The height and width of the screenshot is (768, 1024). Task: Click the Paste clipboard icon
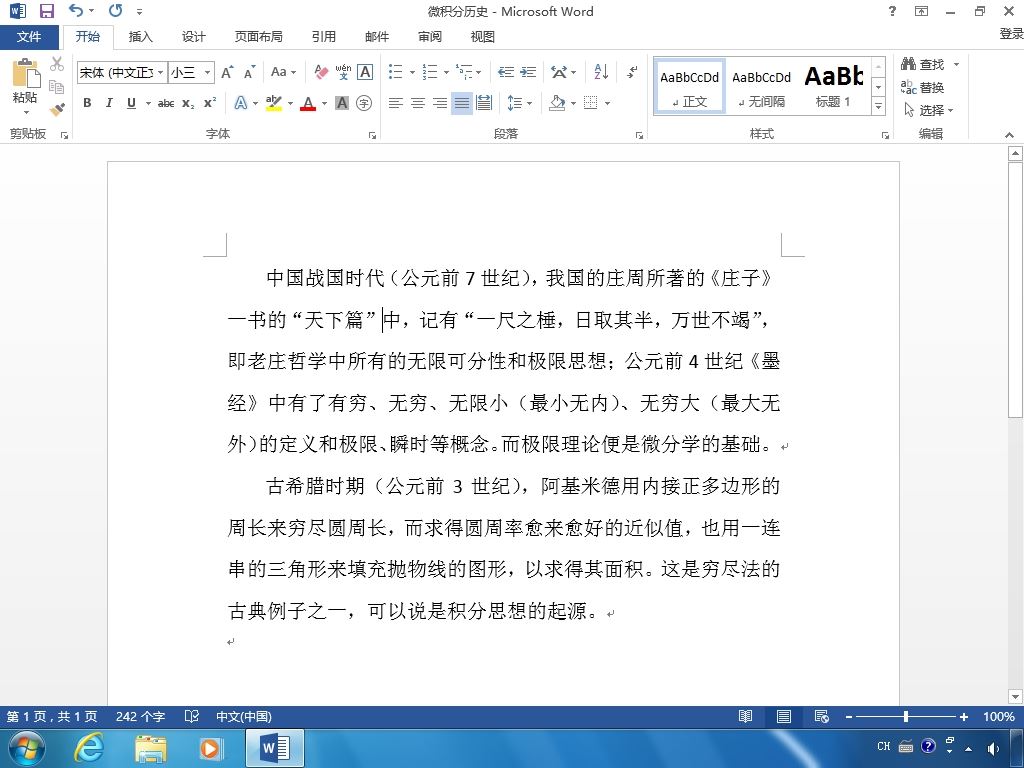pyautogui.click(x=25, y=72)
